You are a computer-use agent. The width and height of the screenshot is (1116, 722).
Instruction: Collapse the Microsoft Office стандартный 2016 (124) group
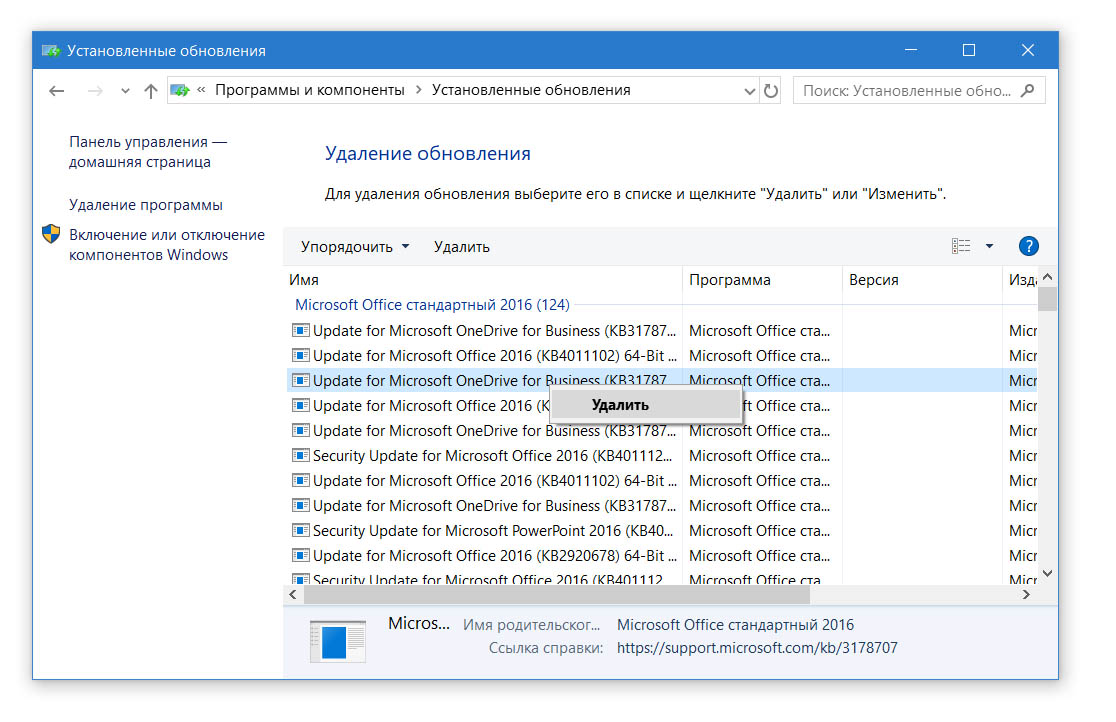tap(432, 305)
